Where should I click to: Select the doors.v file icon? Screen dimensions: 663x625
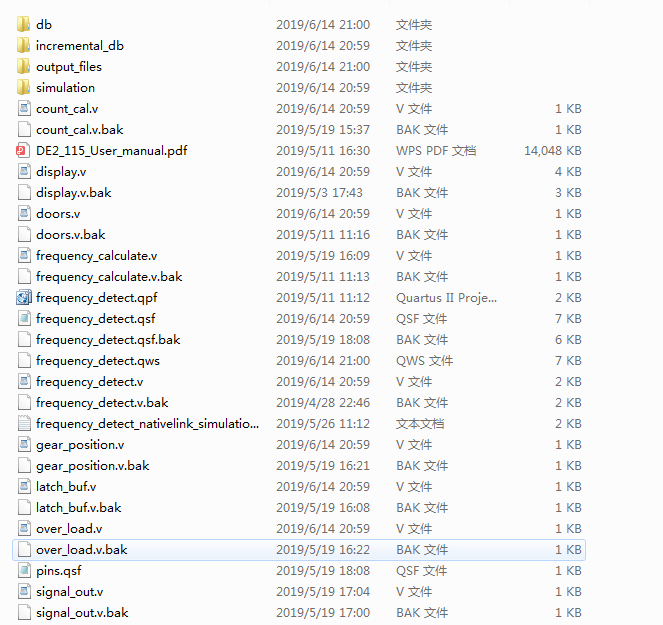click(x=24, y=214)
